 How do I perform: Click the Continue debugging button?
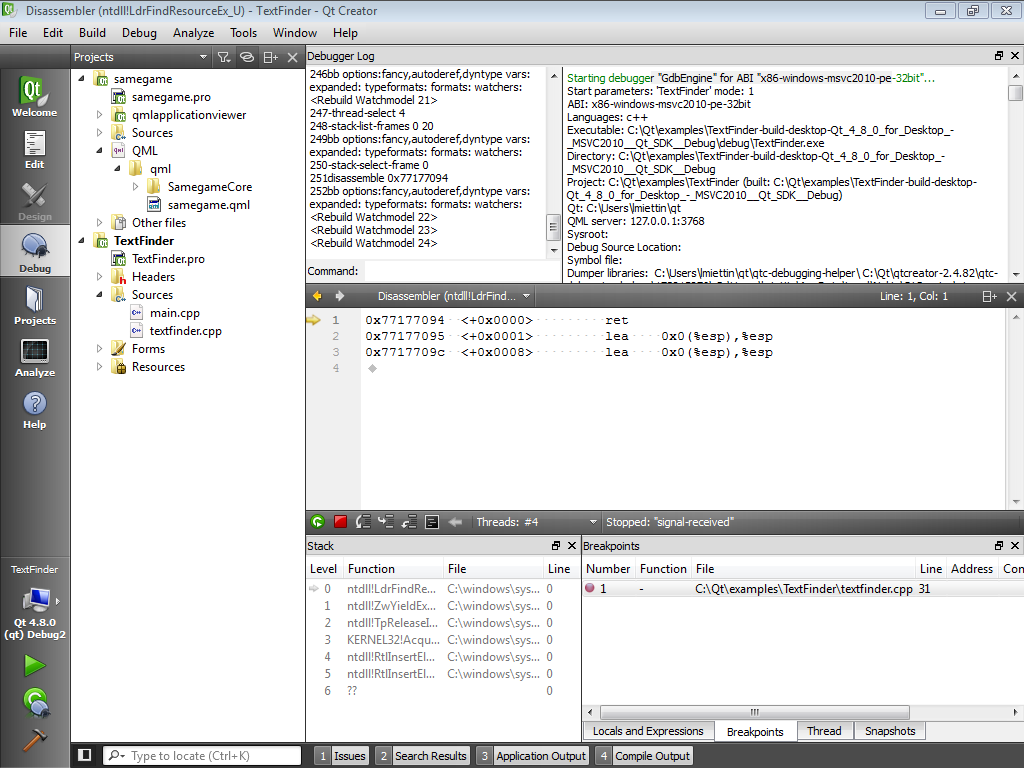coord(317,522)
